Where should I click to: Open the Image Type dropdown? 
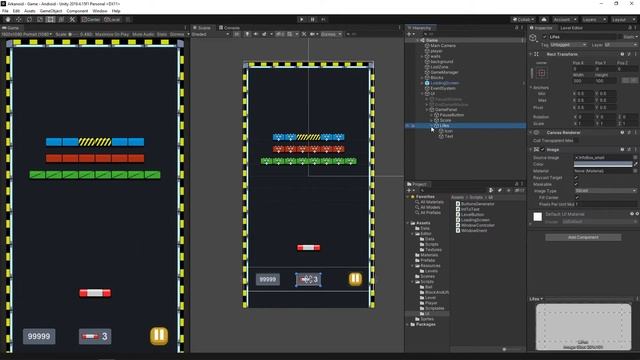[x=605, y=191]
